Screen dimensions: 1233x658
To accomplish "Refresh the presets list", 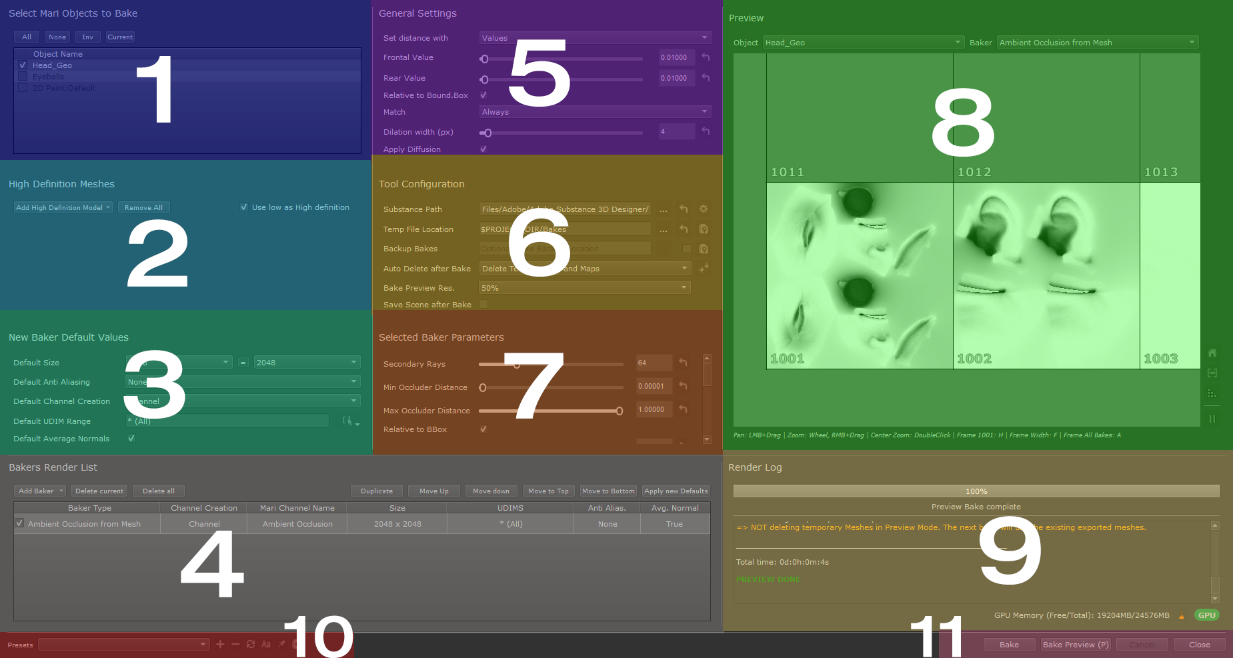I will tap(250, 644).
